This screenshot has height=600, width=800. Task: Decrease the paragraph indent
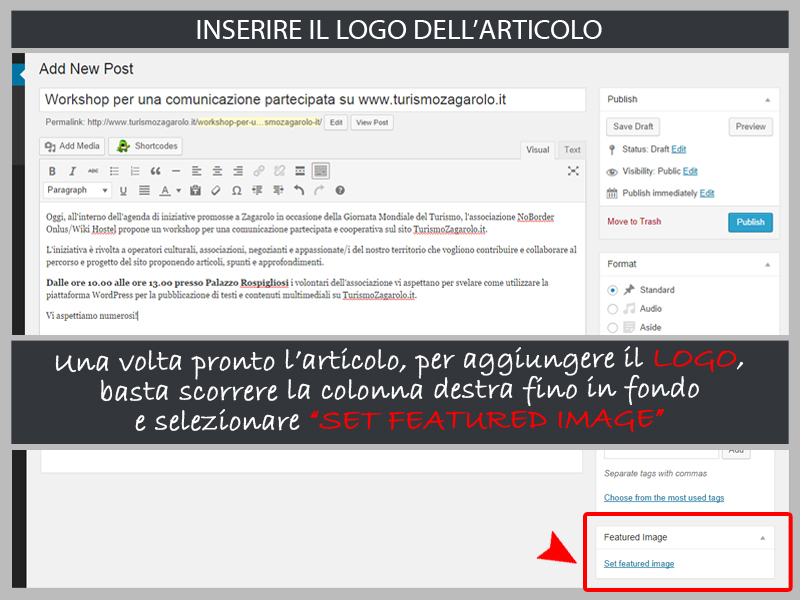257,190
